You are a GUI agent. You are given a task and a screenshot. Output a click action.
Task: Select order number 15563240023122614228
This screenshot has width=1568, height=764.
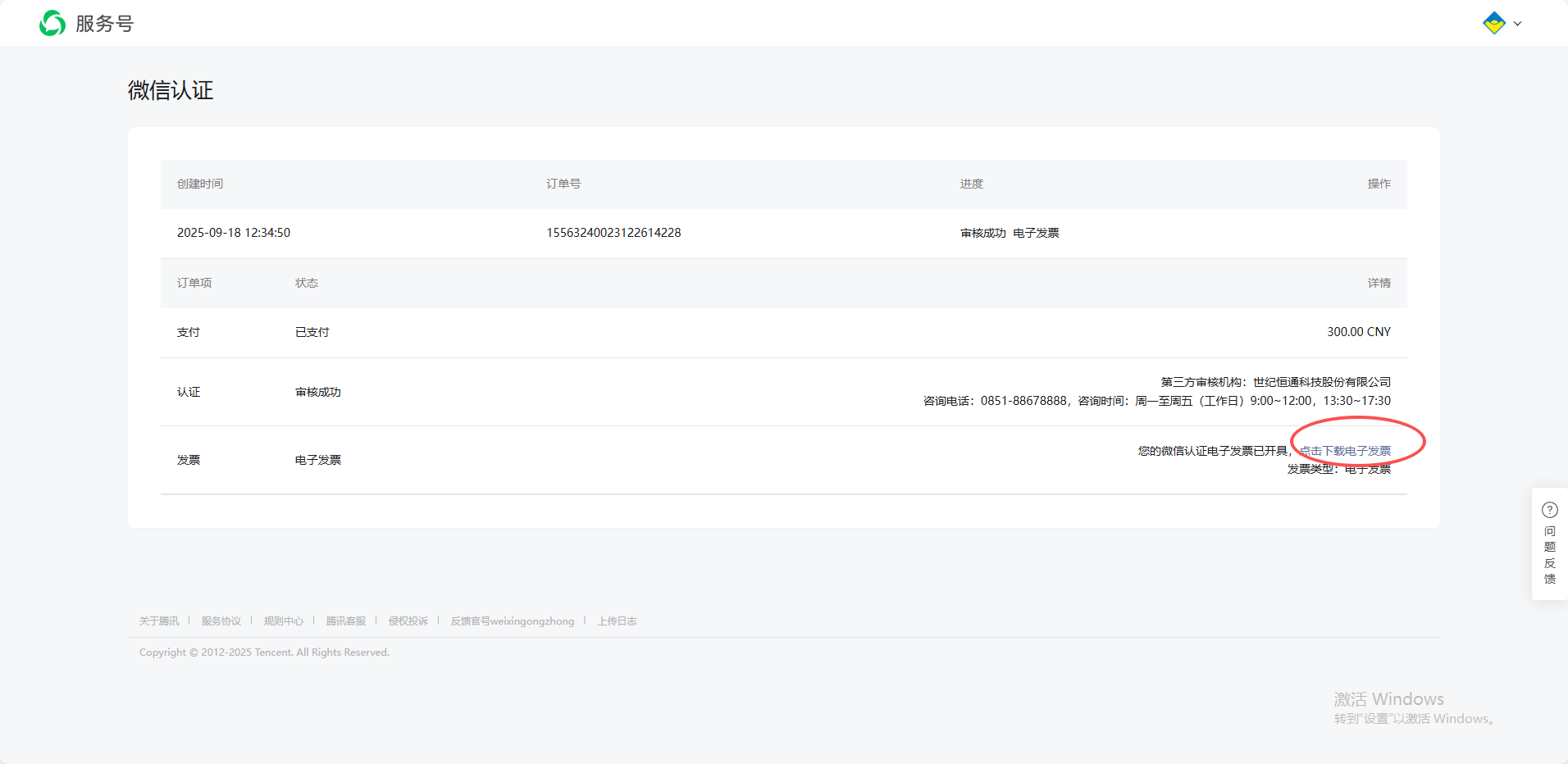pyautogui.click(x=613, y=233)
